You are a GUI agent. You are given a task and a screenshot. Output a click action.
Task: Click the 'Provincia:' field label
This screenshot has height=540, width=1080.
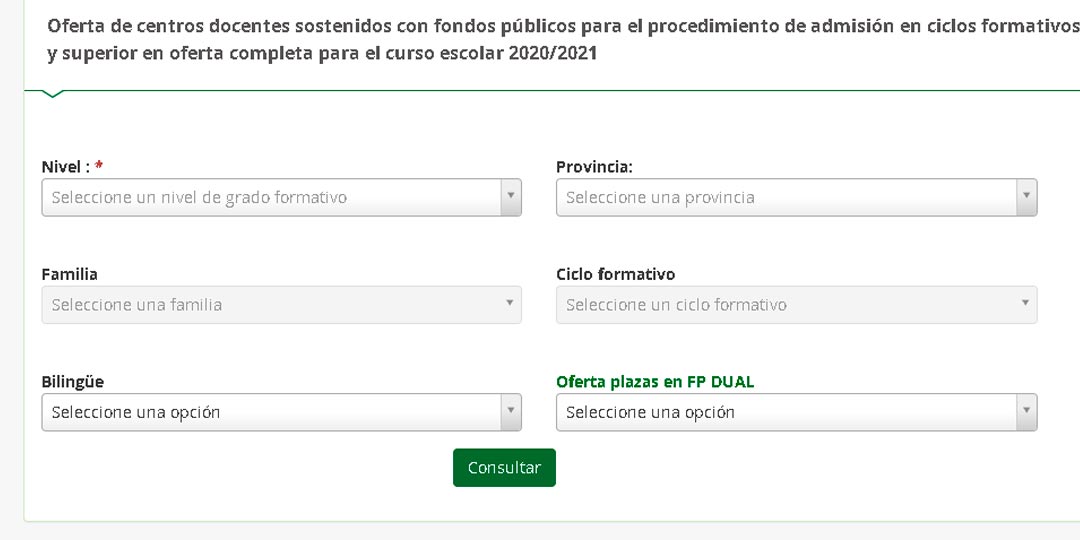[x=594, y=167]
